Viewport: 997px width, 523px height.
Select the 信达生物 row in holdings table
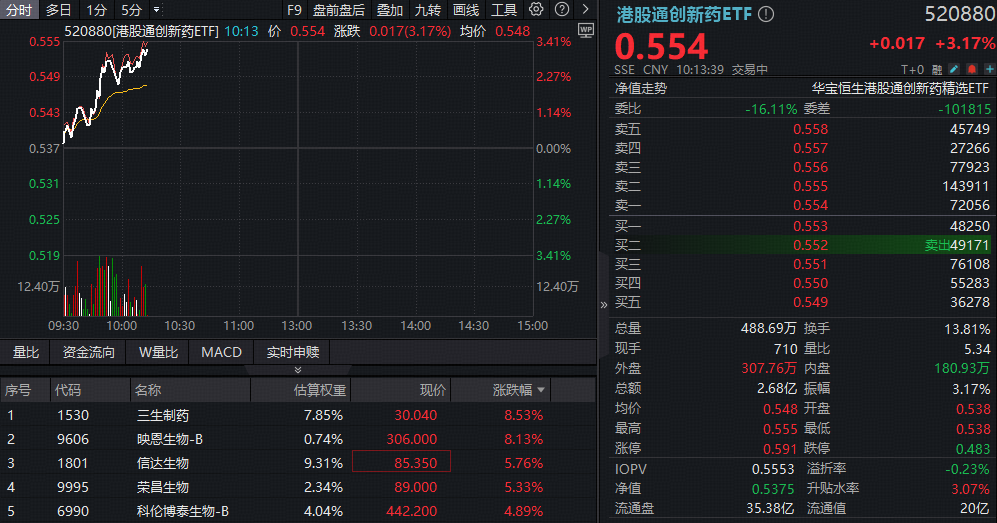coord(163,463)
